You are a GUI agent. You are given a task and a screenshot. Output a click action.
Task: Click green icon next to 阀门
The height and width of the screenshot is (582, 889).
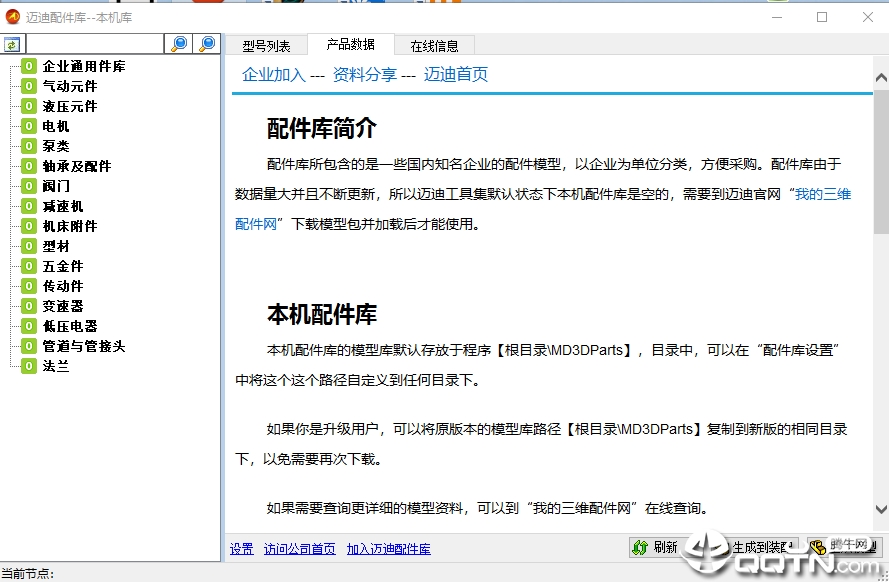pos(29,186)
